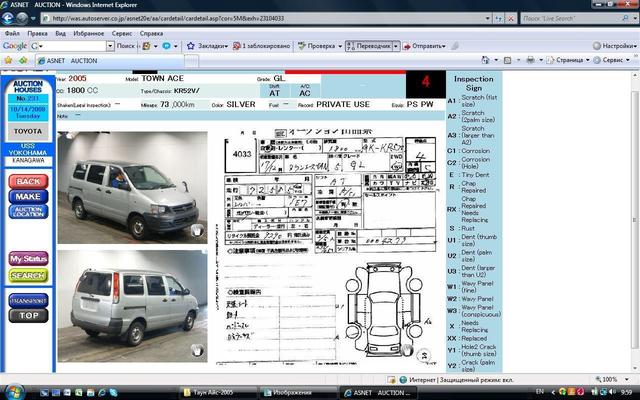Image resolution: width=640 pixels, height=400 pixels.
Task: Open the Файл menu
Action: pyautogui.click(x=12, y=33)
